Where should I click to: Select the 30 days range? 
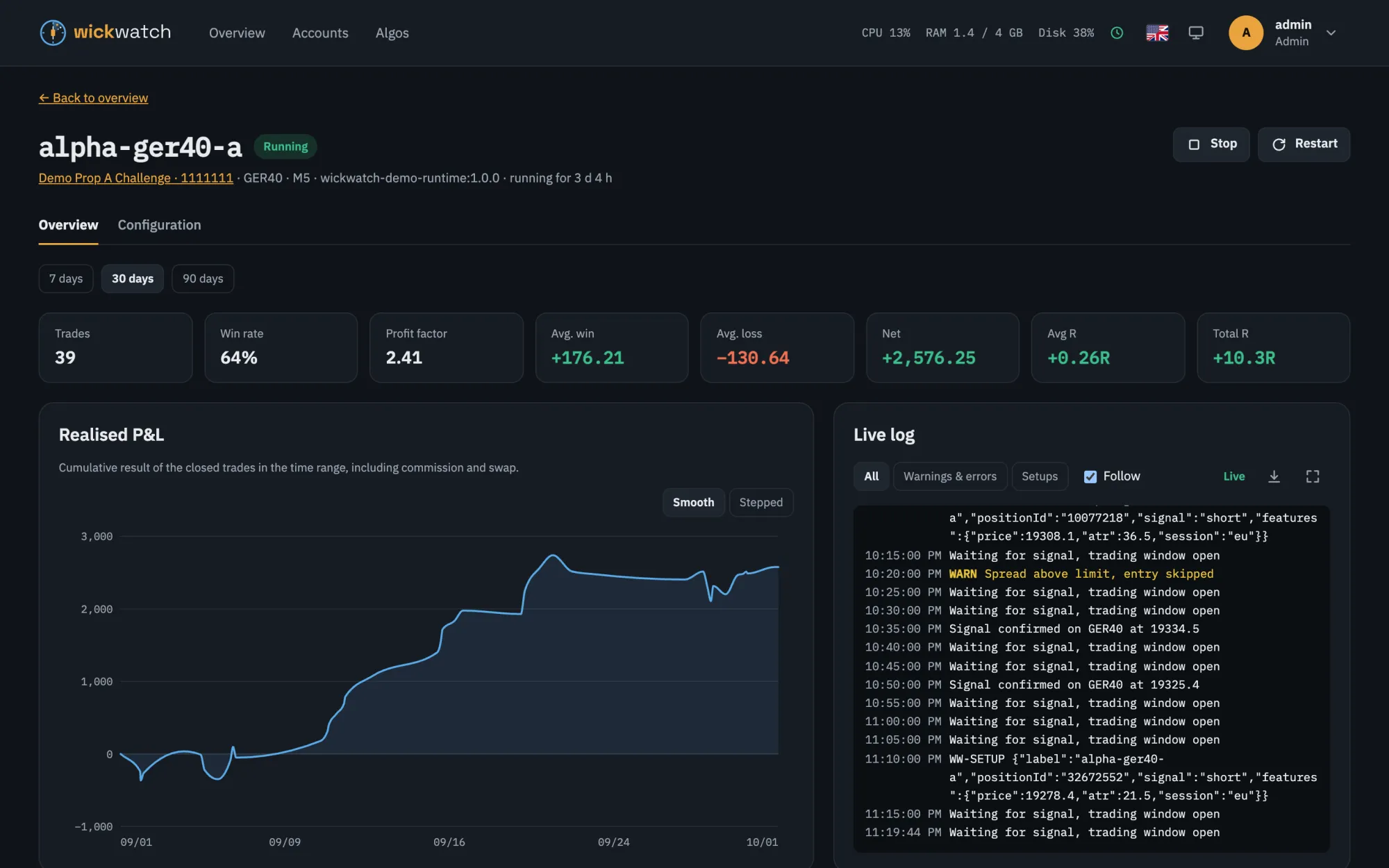pyautogui.click(x=133, y=278)
